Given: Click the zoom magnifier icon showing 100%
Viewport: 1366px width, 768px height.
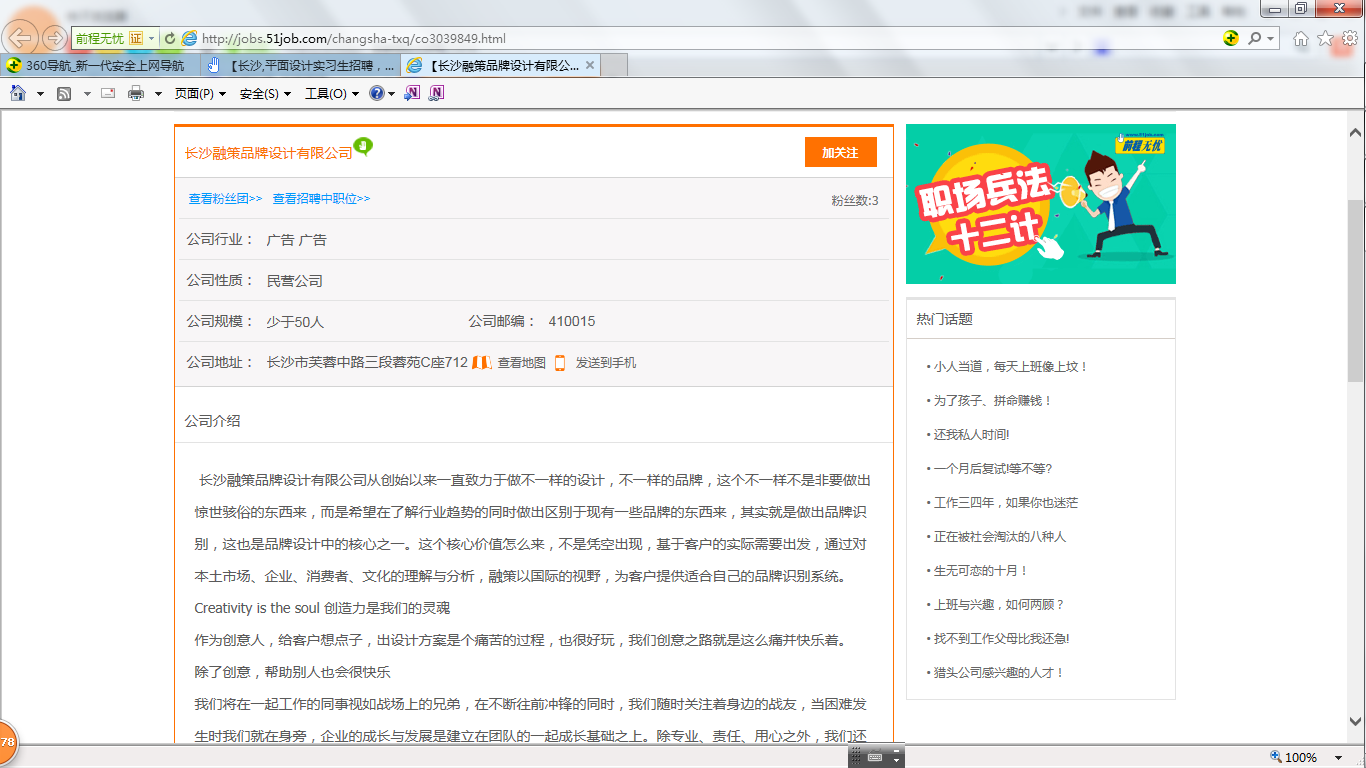Looking at the screenshot, I should click(x=1275, y=757).
